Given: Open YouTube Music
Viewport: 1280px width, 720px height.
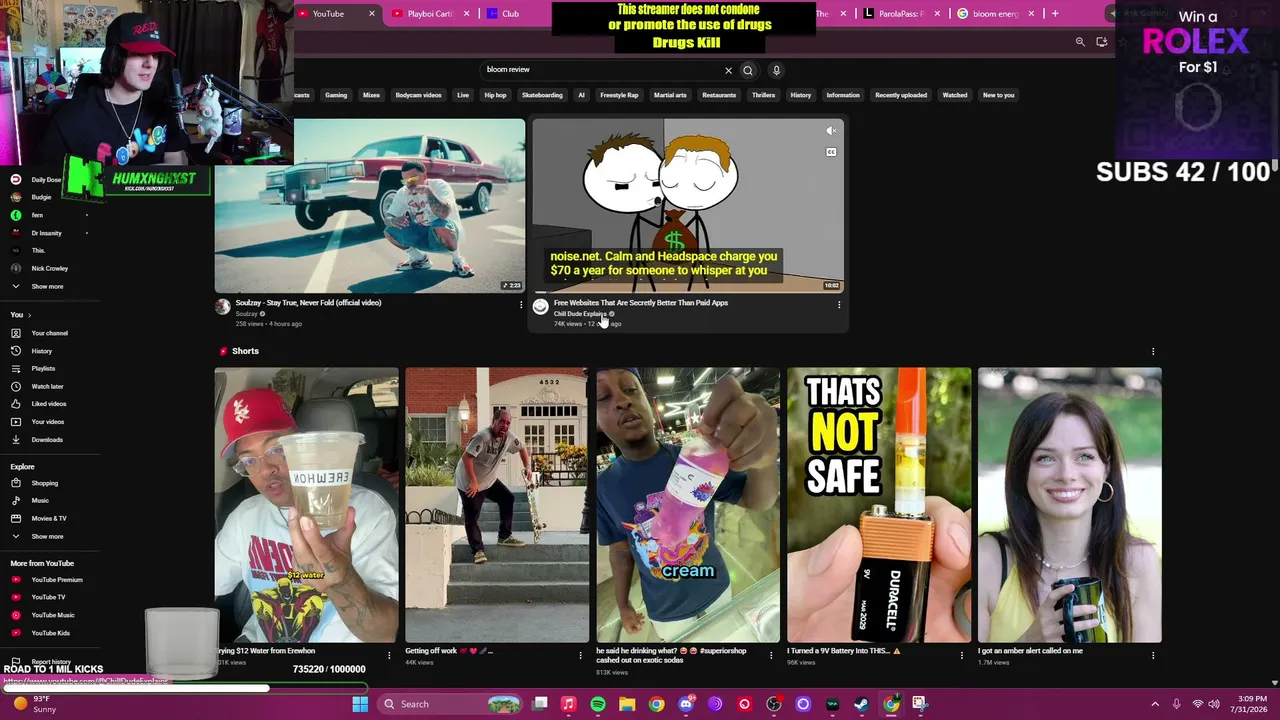Looking at the screenshot, I should click(52, 615).
